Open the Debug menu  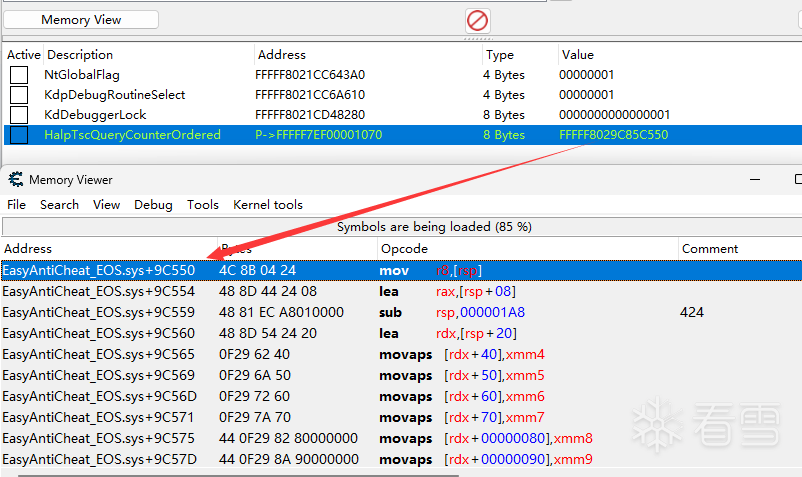point(153,205)
